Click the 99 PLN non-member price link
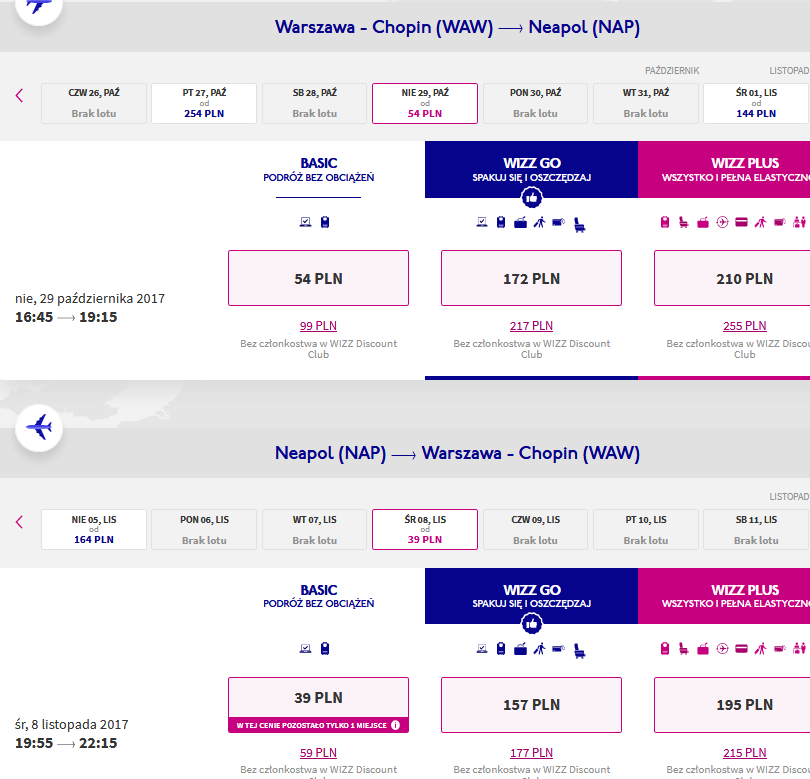The height and width of the screenshot is (779, 810). click(x=318, y=326)
